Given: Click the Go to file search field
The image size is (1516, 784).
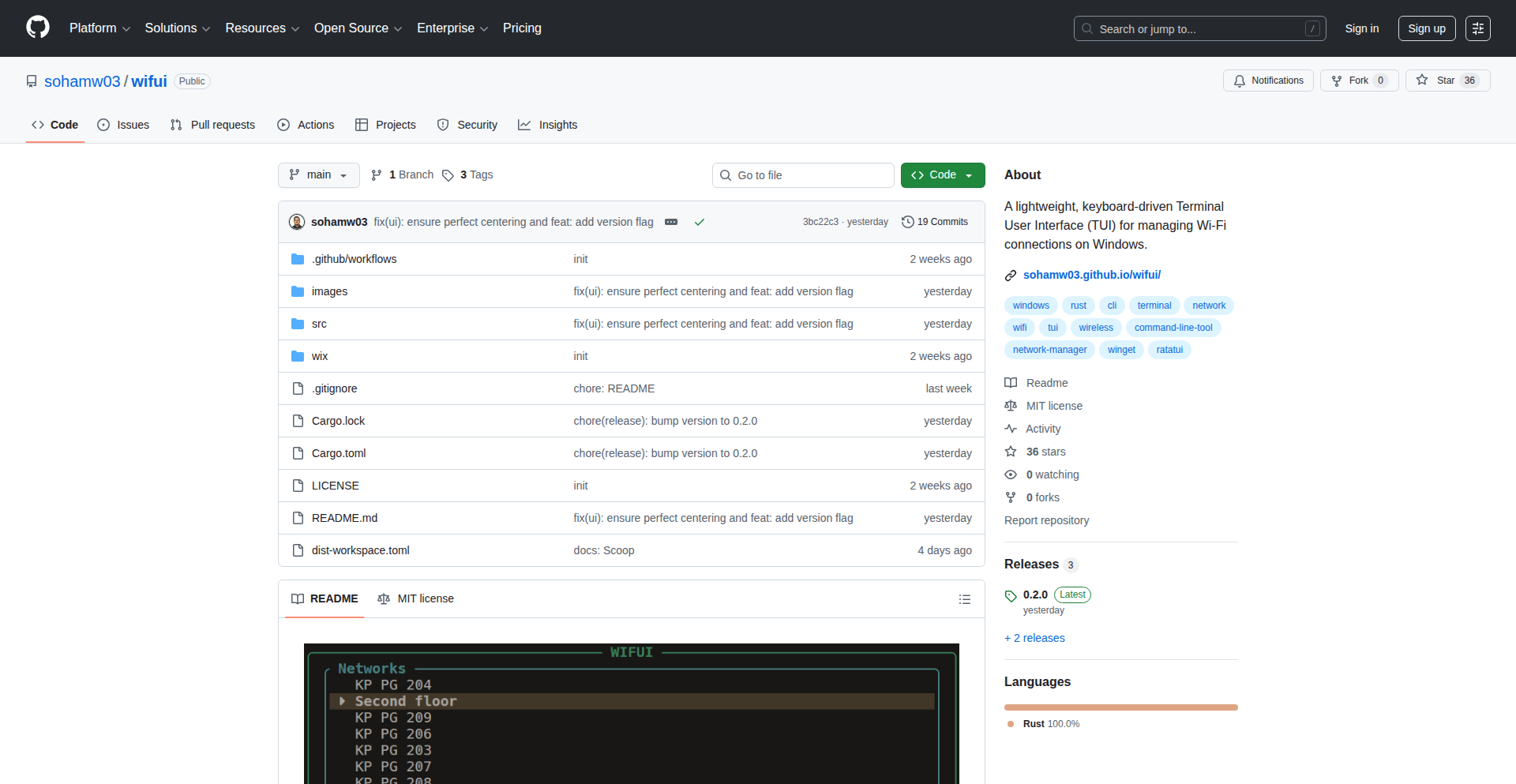Looking at the screenshot, I should coord(803,175).
